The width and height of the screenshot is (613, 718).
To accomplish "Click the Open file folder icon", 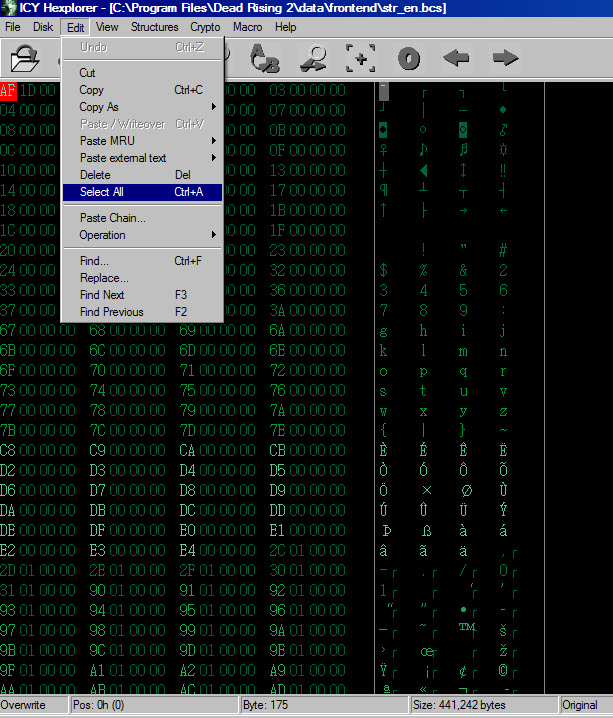I will pyautogui.click(x=25, y=58).
